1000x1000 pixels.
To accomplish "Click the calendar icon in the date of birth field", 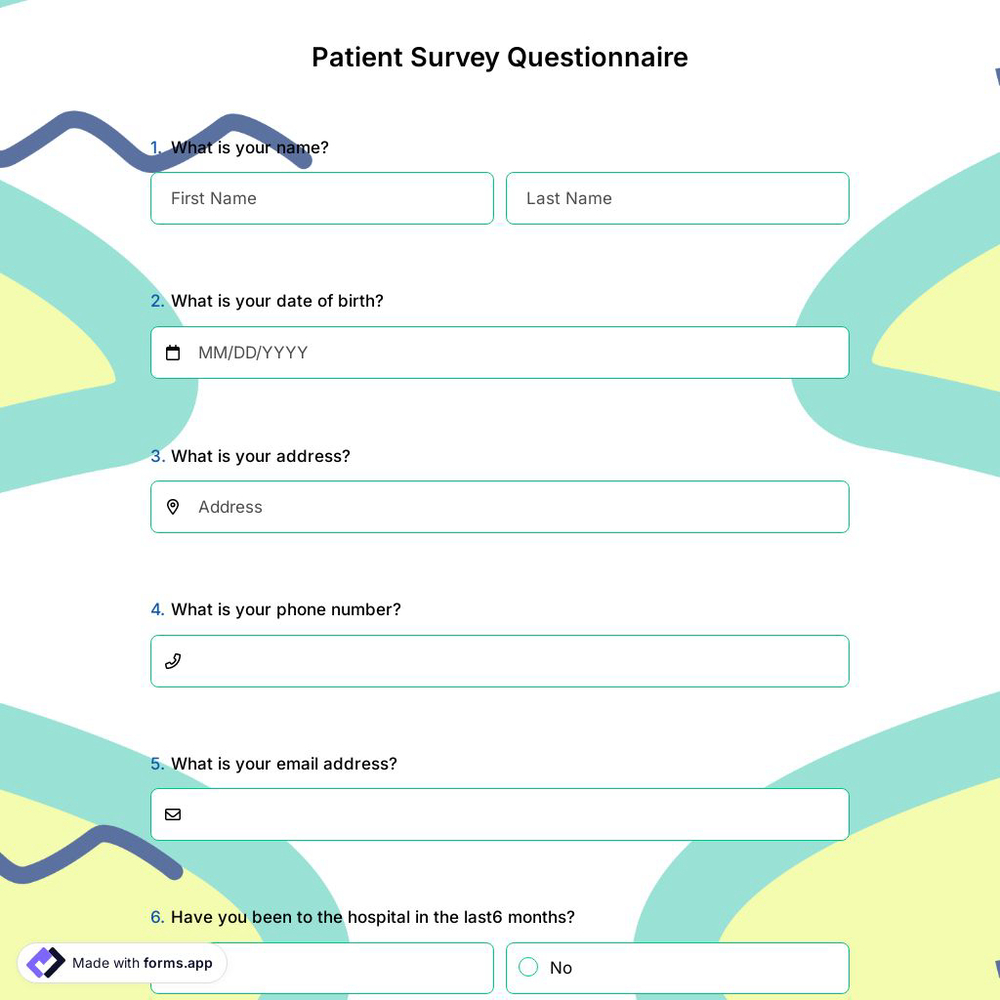I will point(173,352).
